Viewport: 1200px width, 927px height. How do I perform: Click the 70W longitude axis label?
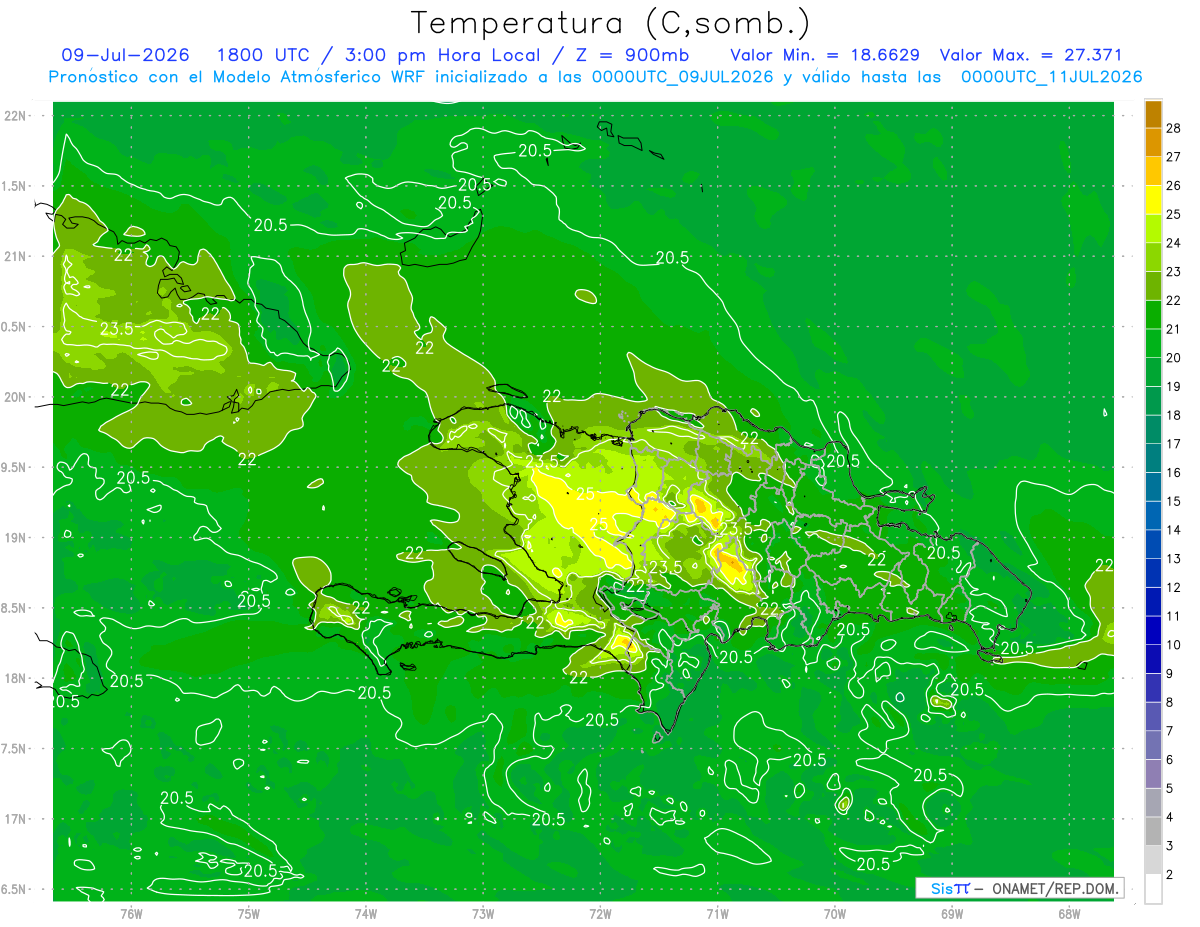(x=836, y=914)
